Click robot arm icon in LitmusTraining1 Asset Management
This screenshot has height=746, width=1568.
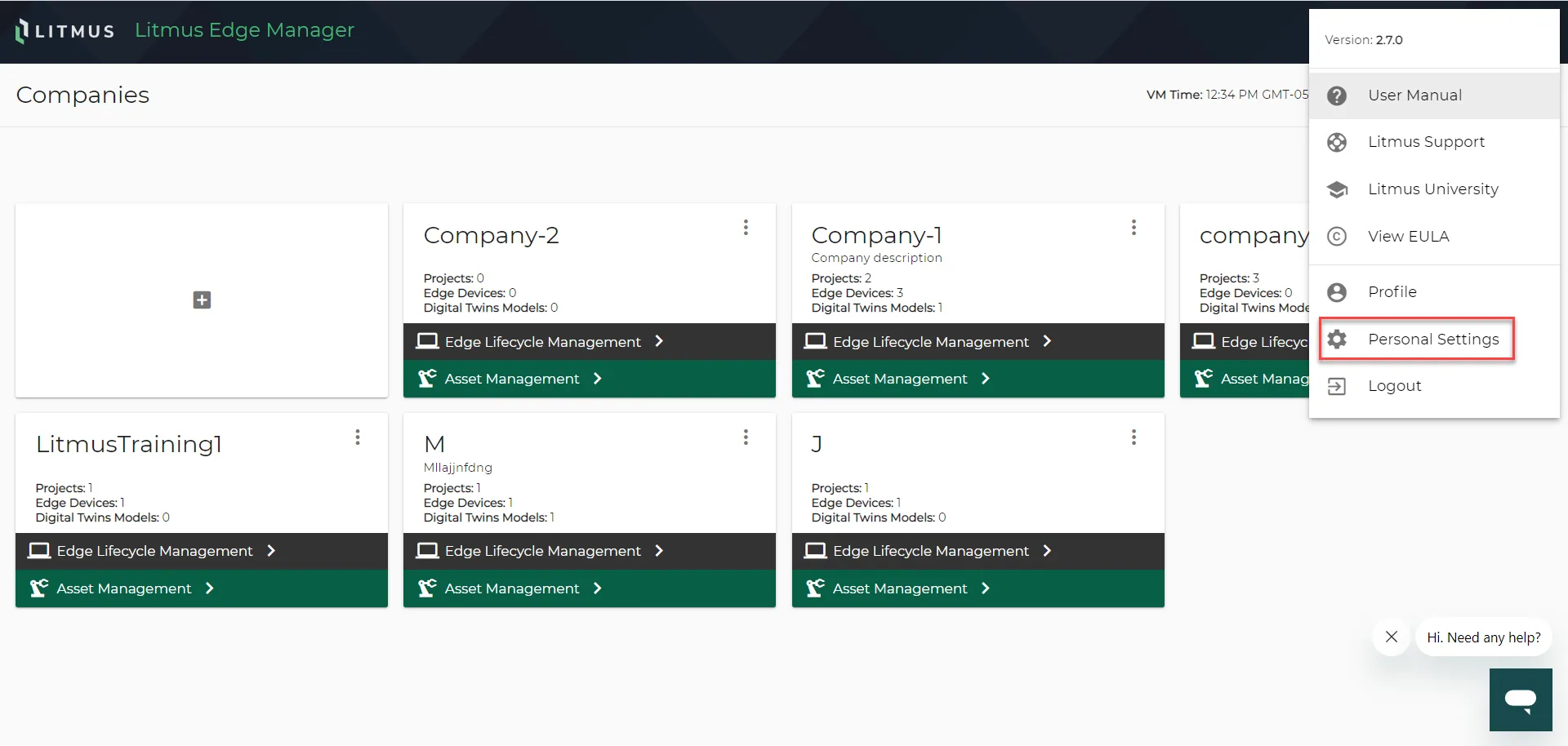tap(39, 588)
